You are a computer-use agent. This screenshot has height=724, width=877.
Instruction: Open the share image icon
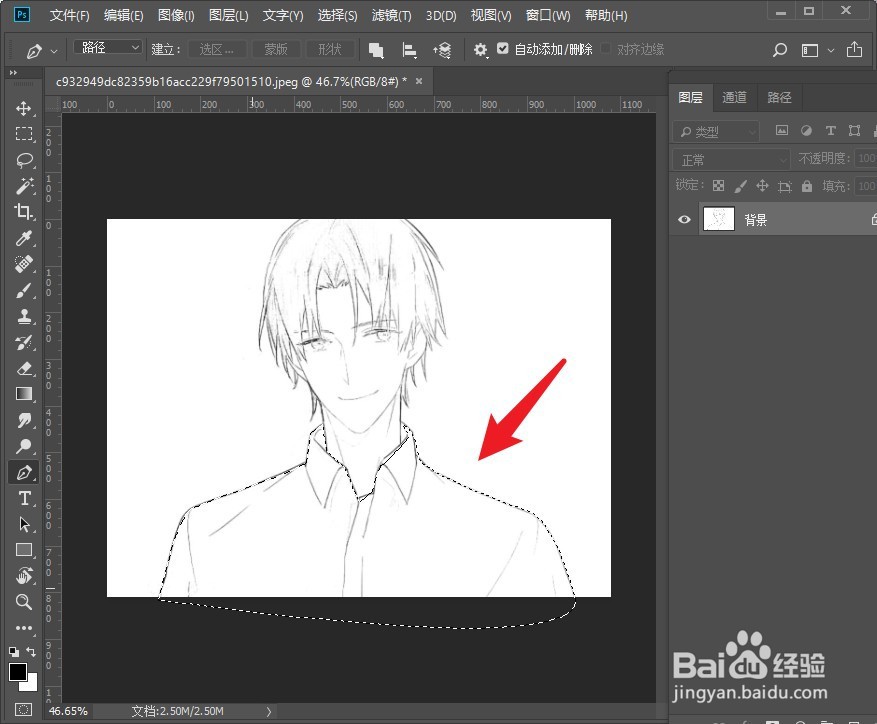[854, 49]
